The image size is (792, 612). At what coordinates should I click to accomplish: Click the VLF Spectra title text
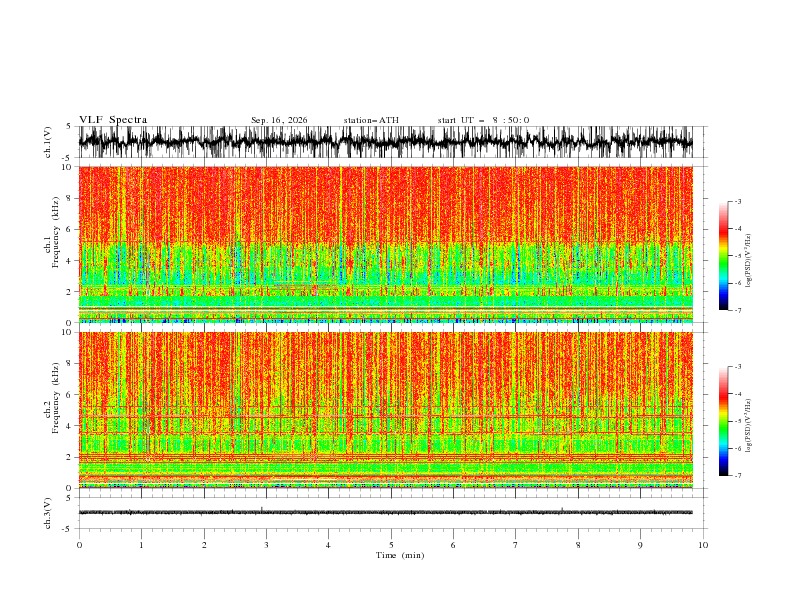point(113,120)
